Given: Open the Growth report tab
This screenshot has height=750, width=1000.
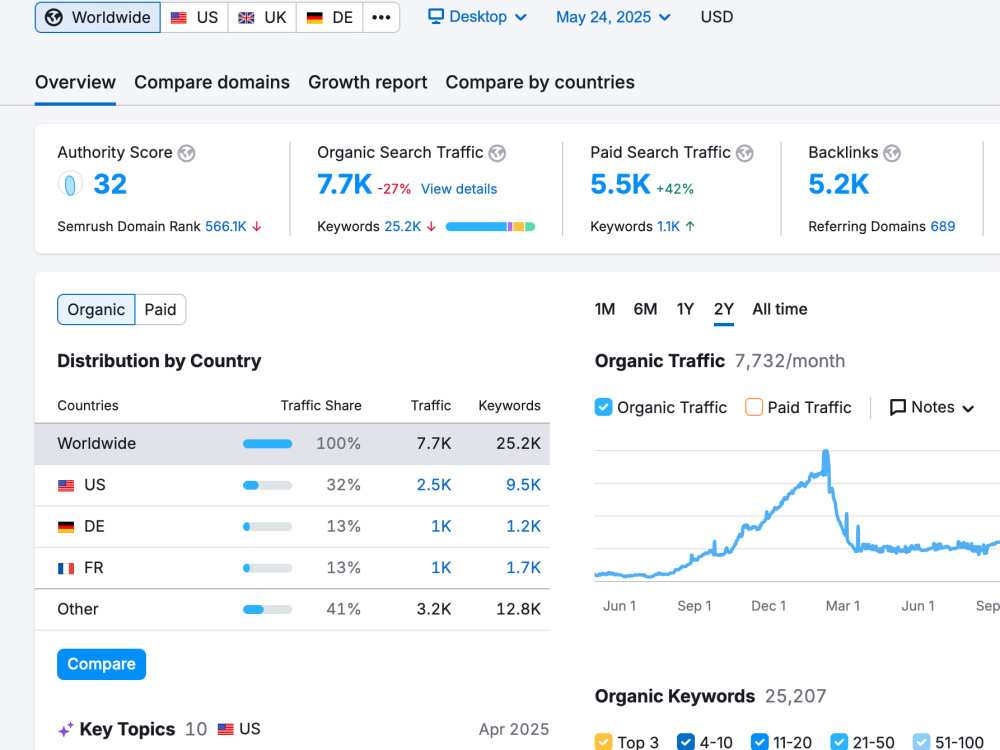Looking at the screenshot, I should (x=367, y=82).
